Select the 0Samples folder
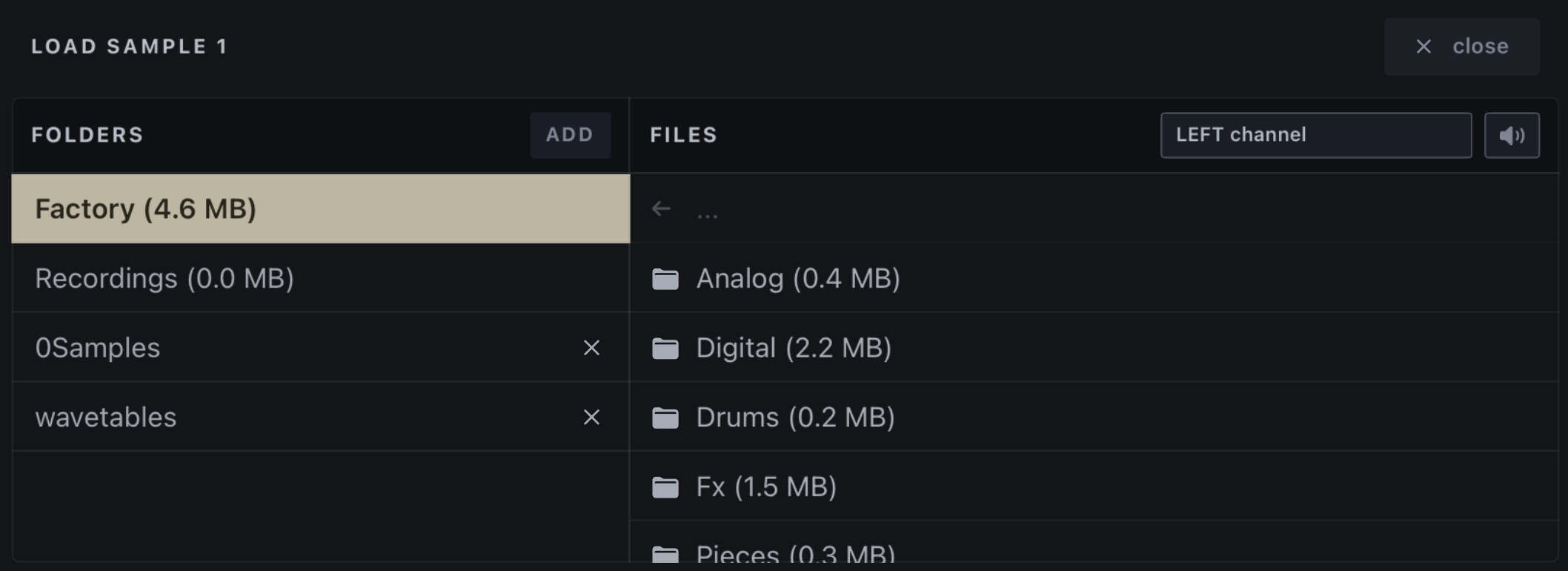Viewport: 1568px width, 571px height. coord(321,348)
